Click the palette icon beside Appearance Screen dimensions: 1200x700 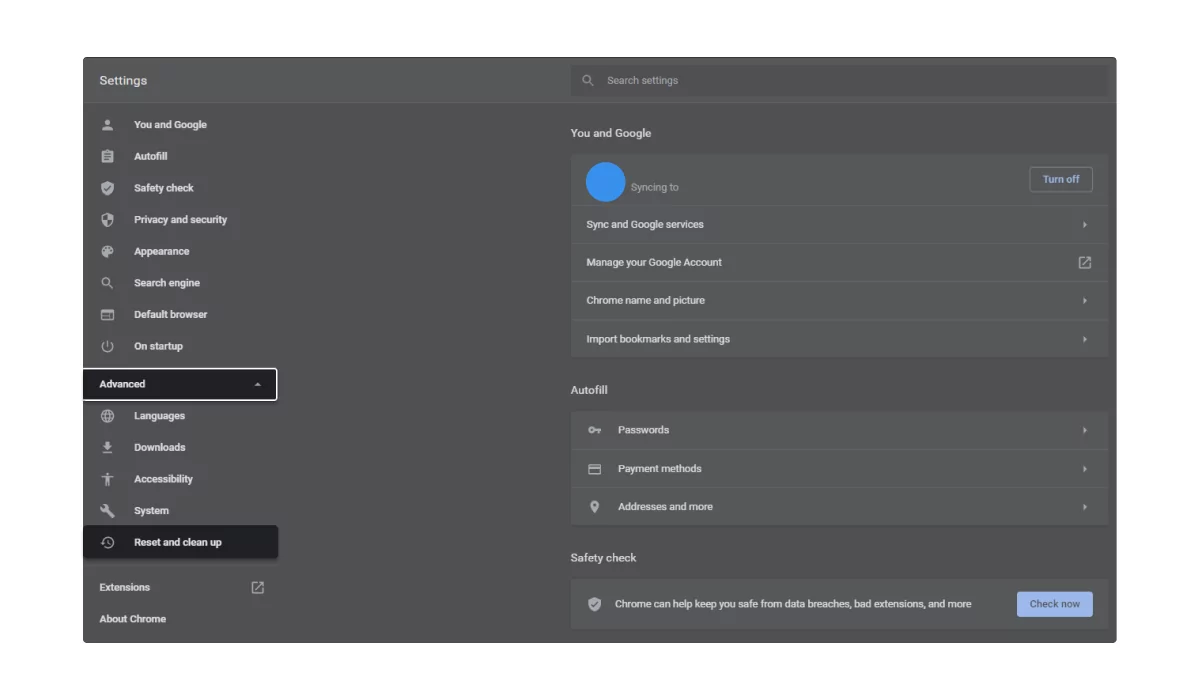point(107,252)
